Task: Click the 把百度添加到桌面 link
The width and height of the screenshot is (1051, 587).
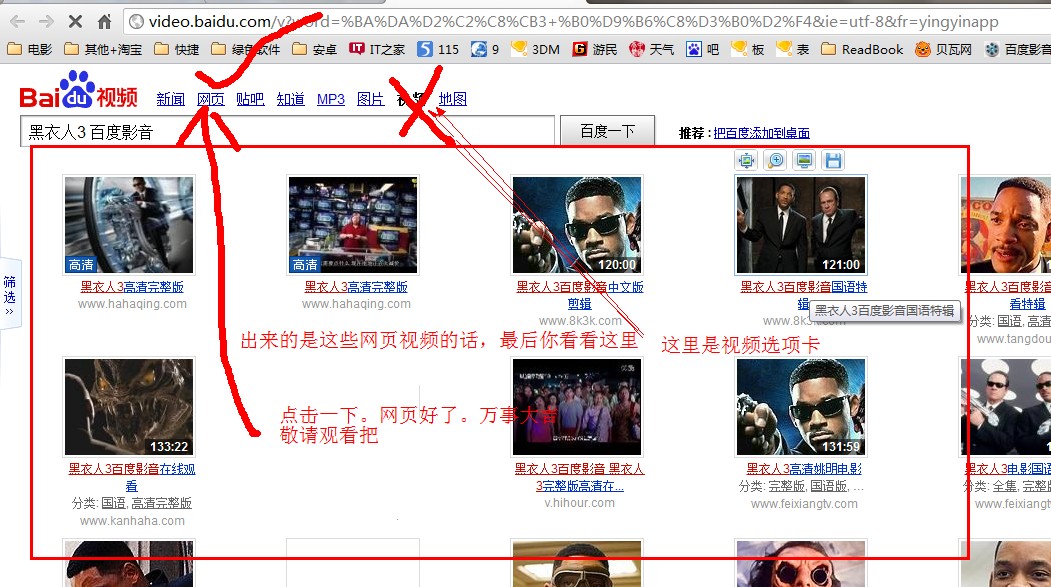Action: click(x=761, y=133)
